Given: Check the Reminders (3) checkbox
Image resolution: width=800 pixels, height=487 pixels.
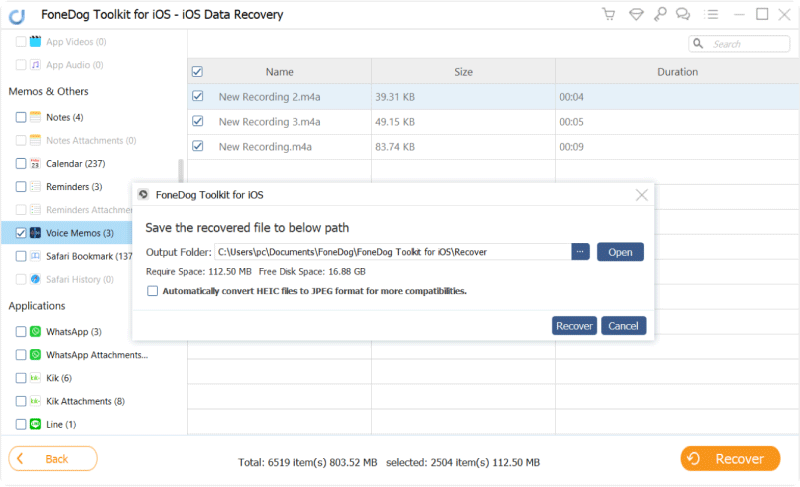Looking at the screenshot, I should (x=21, y=187).
